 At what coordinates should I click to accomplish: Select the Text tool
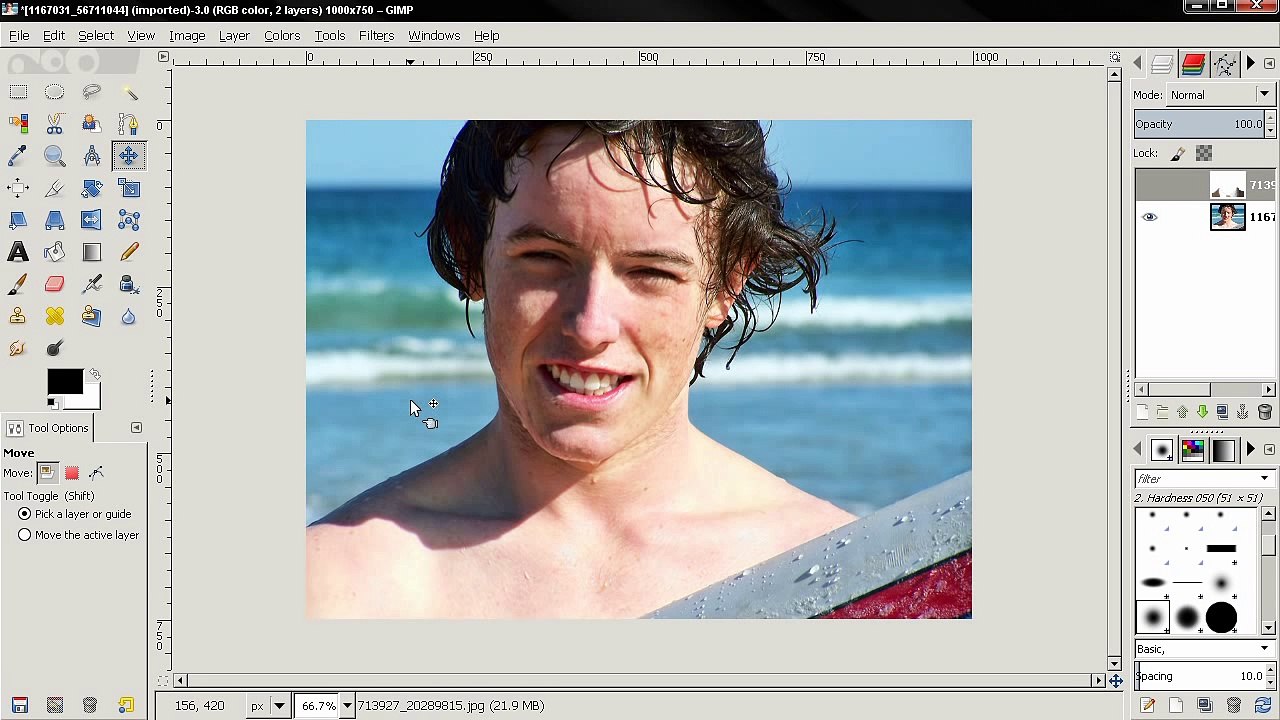[x=18, y=252]
